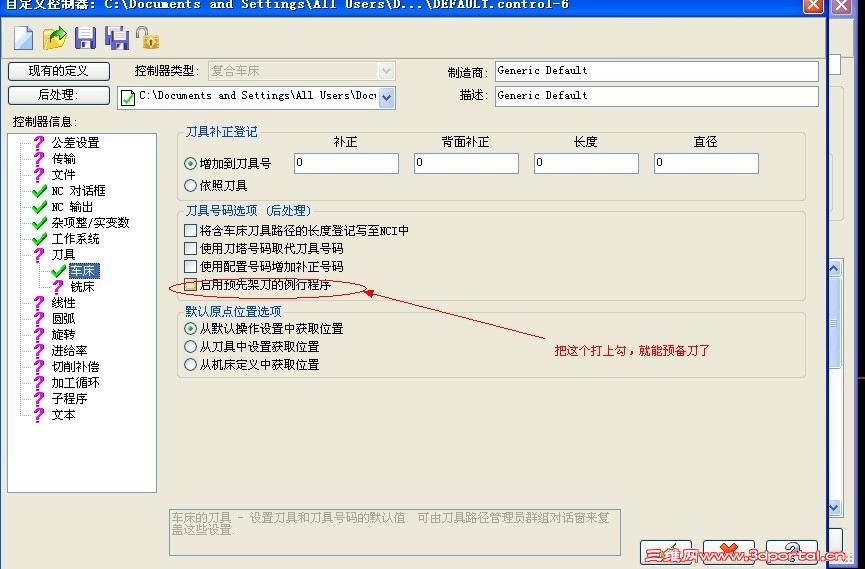This screenshot has width=865, height=569.
Task: Select 车床 under 刀具
Action: [x=84, y=271]
